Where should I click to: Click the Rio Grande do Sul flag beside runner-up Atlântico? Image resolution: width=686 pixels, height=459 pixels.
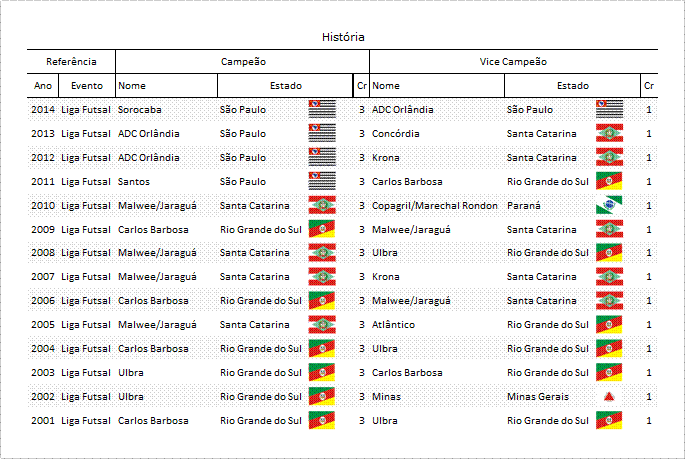(609, 325)
